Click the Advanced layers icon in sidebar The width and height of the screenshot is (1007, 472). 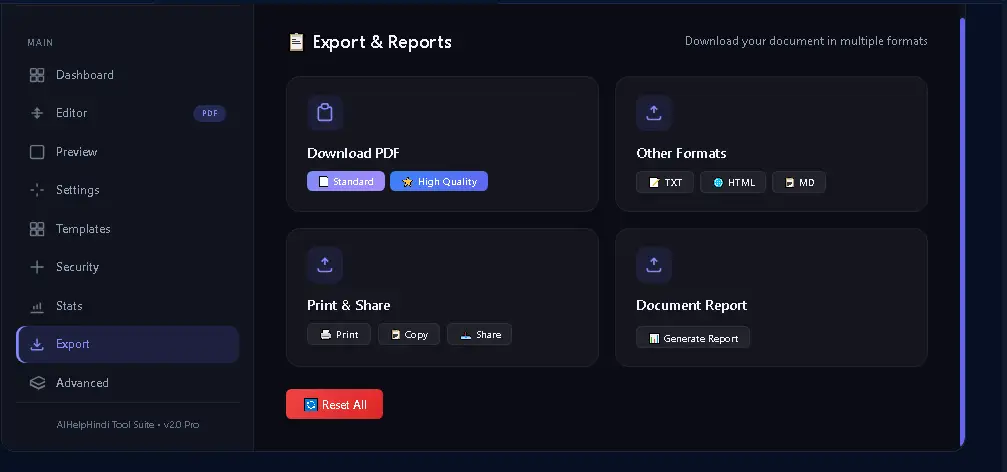(37, 383)
